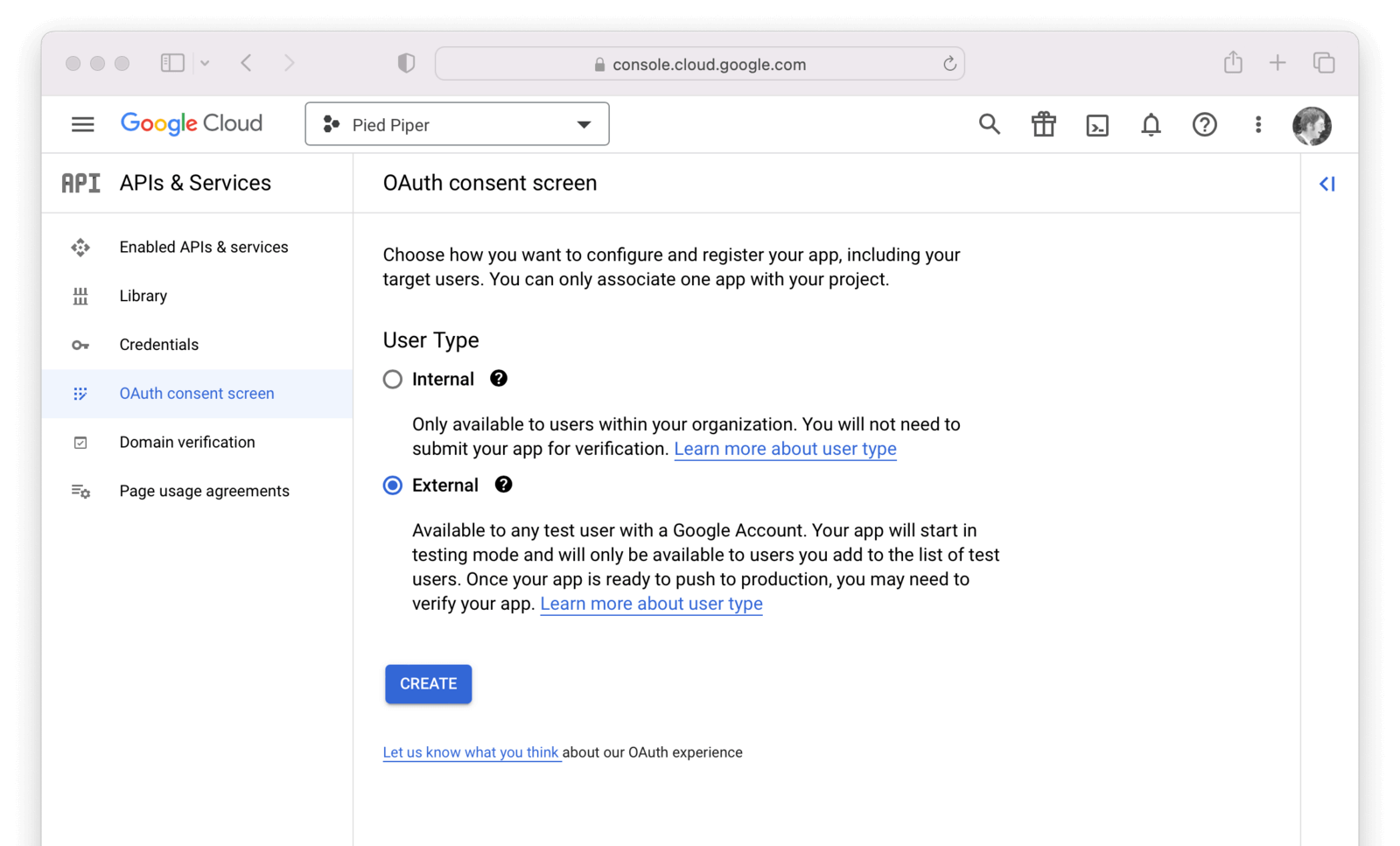Activate the Cloud Shell terminal icon
The width and height of the screenshot is (1400, 846).
[x=1097, y=125]
